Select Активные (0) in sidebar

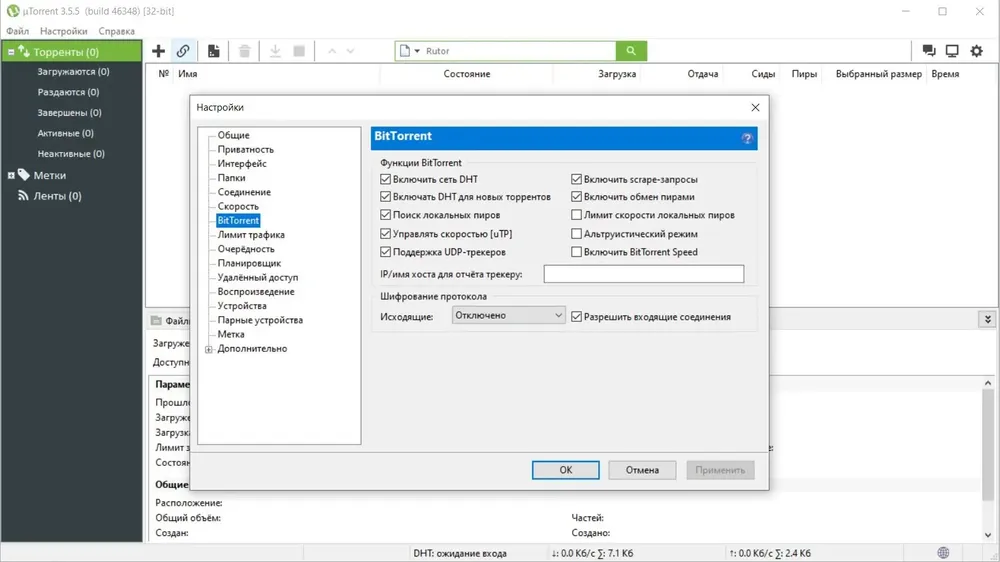[x=66, y=133]
